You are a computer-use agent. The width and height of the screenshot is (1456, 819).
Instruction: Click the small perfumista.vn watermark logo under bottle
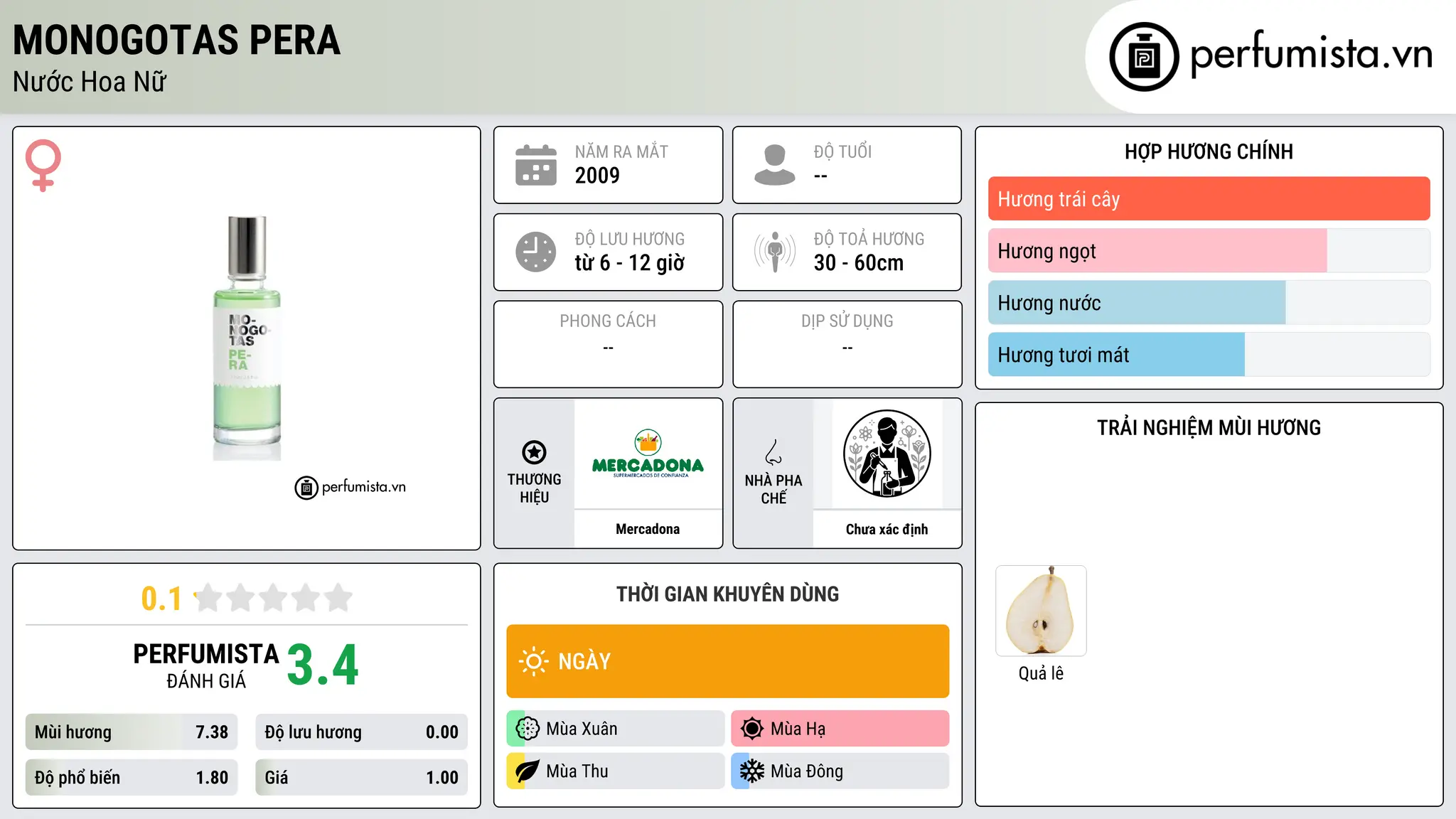(x=350, y=488)
